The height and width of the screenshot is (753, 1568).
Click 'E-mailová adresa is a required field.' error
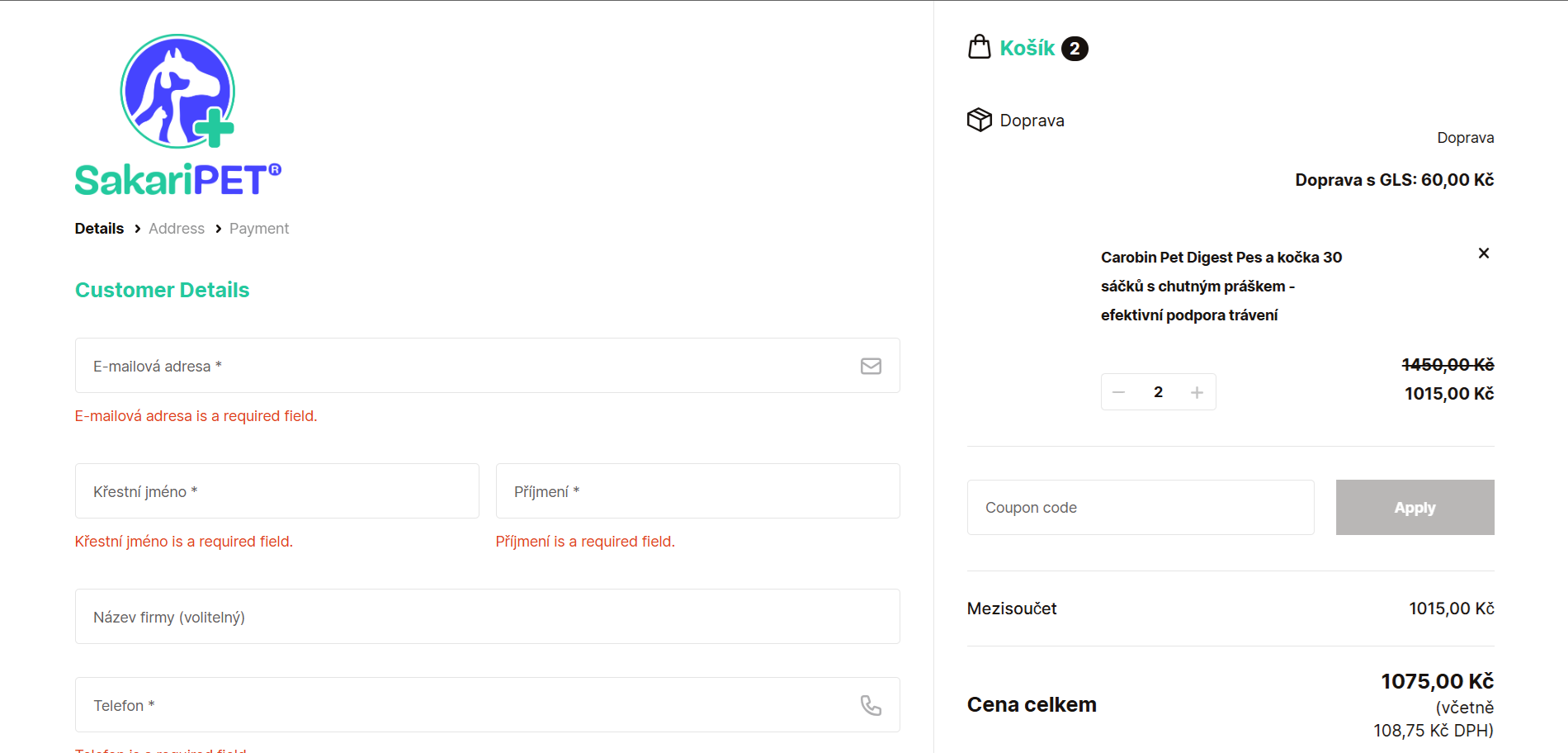[196, 416]
